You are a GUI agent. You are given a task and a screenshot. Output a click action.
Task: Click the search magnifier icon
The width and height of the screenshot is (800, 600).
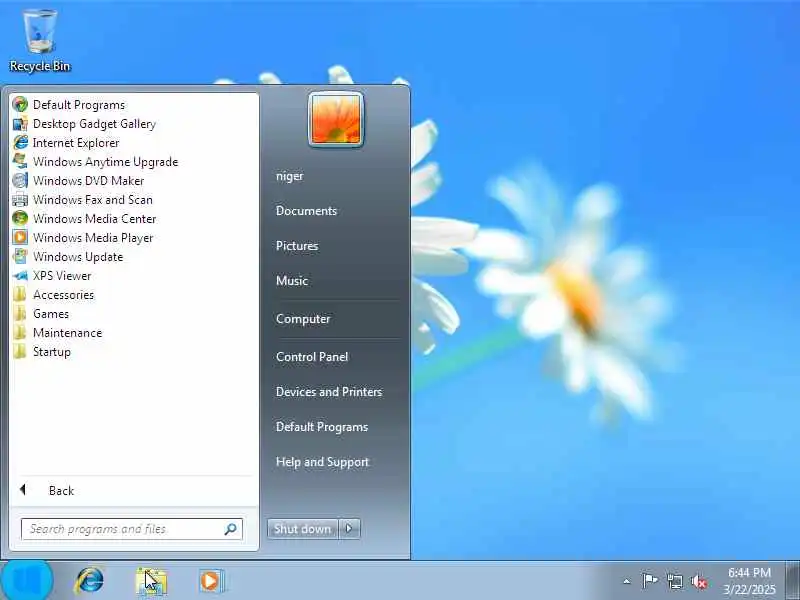point(231,529)
